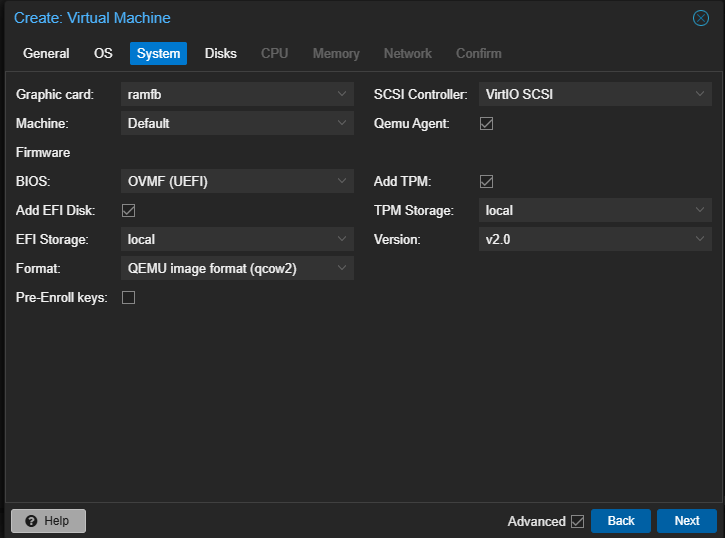Go Back to previous step
This screenshot has width=725, height=538.
click(x=621, y=521)
